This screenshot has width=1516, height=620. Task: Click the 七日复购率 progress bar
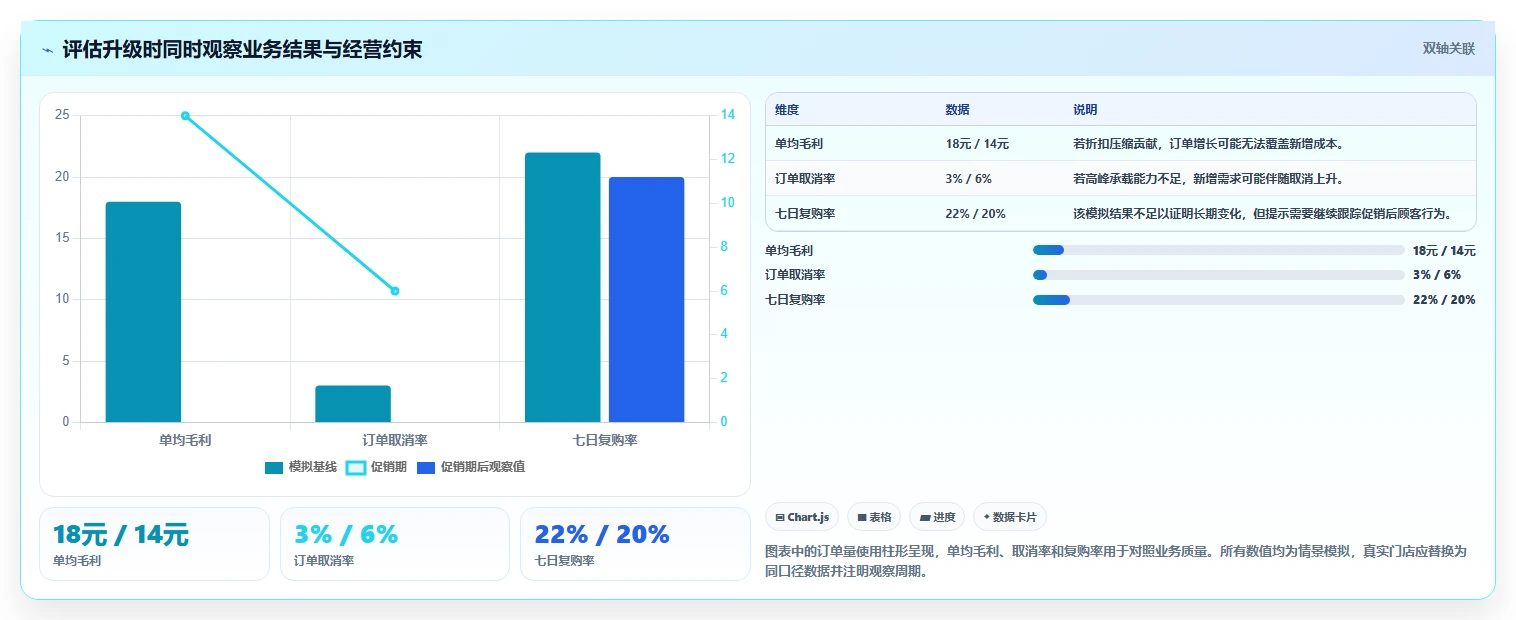[x=1219, y=299]
